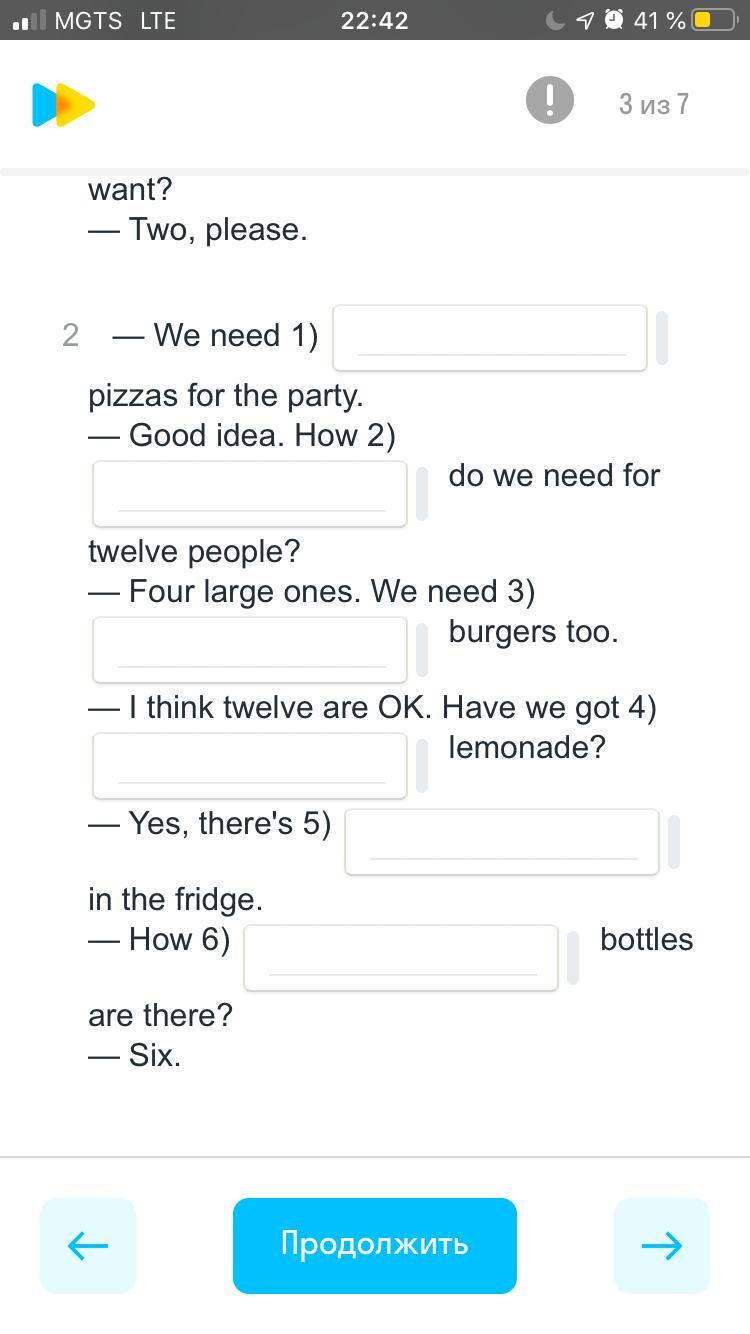The height and width of the screenshot is (1334, 750).
Task: Tap the gray handle beside blank 1
Action: click(x=661, y=338)
